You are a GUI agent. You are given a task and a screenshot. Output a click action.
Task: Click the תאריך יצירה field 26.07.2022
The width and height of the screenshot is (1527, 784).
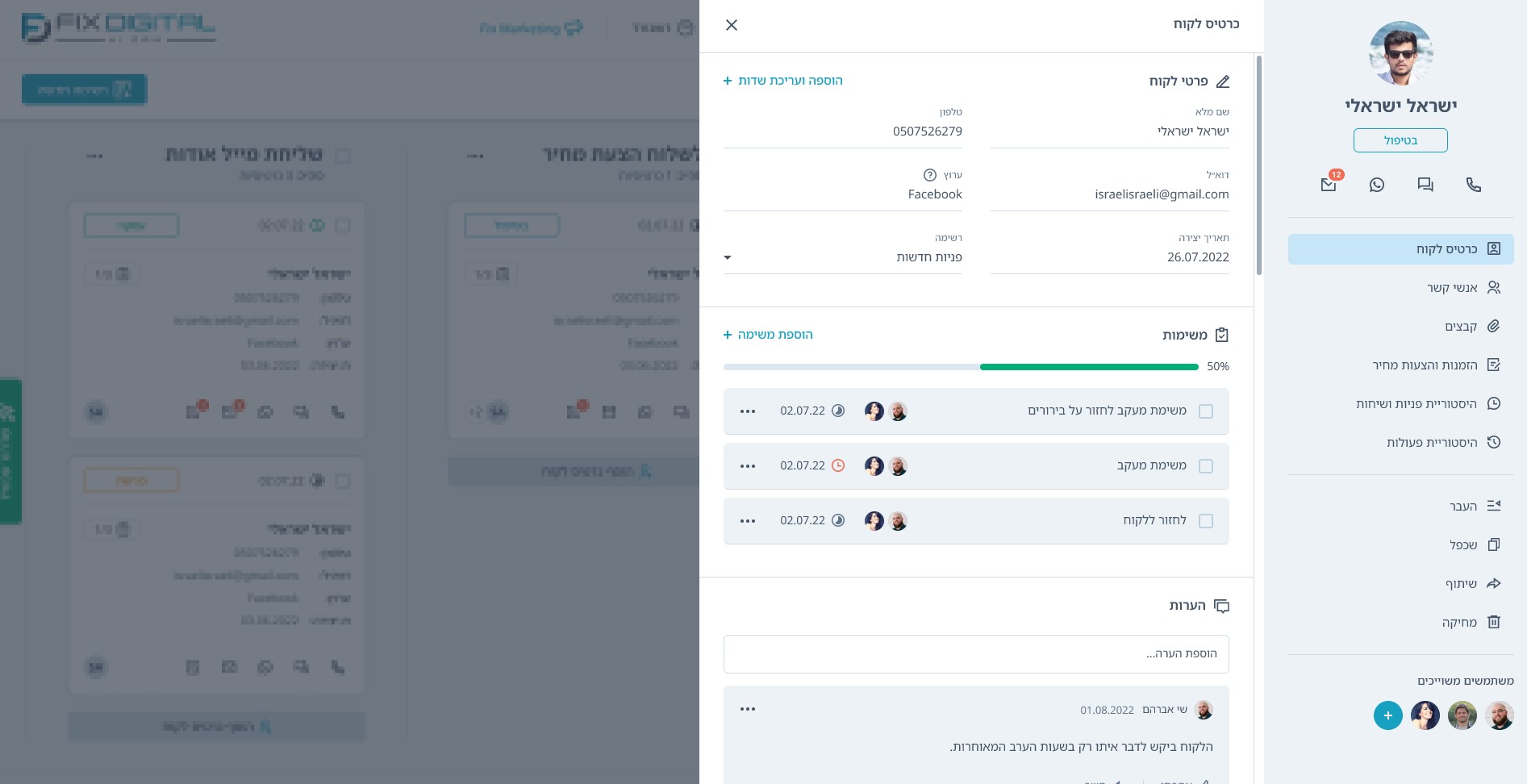1110,257
